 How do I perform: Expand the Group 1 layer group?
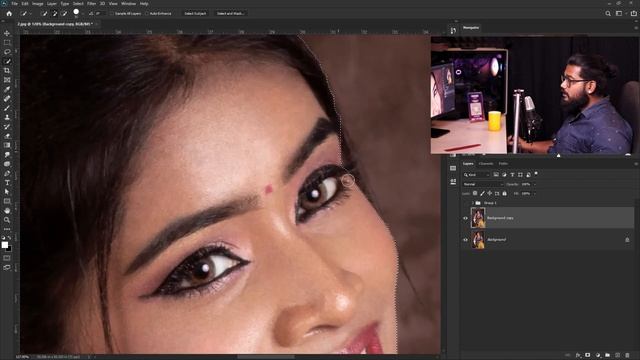click(472, 203)
